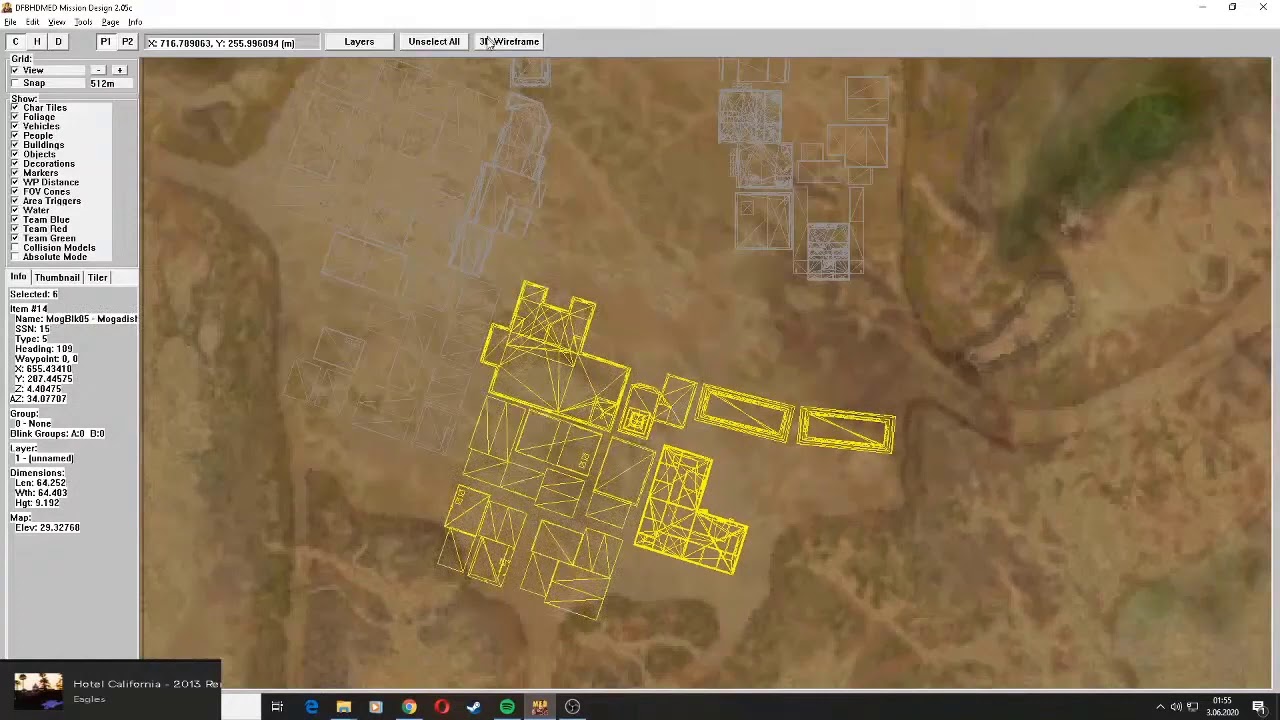This screenshot has width=1280, height=720.
Task: Open the Page menu
Action: (110, 22)
